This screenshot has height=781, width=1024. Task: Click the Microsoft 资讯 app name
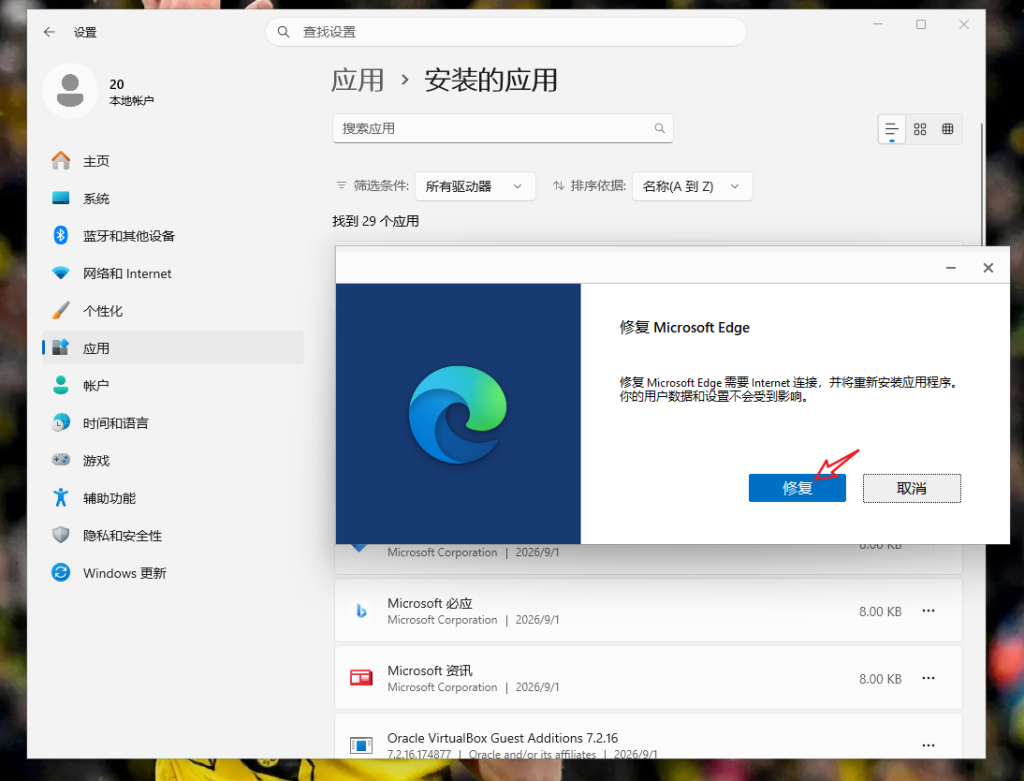[430, 671]
